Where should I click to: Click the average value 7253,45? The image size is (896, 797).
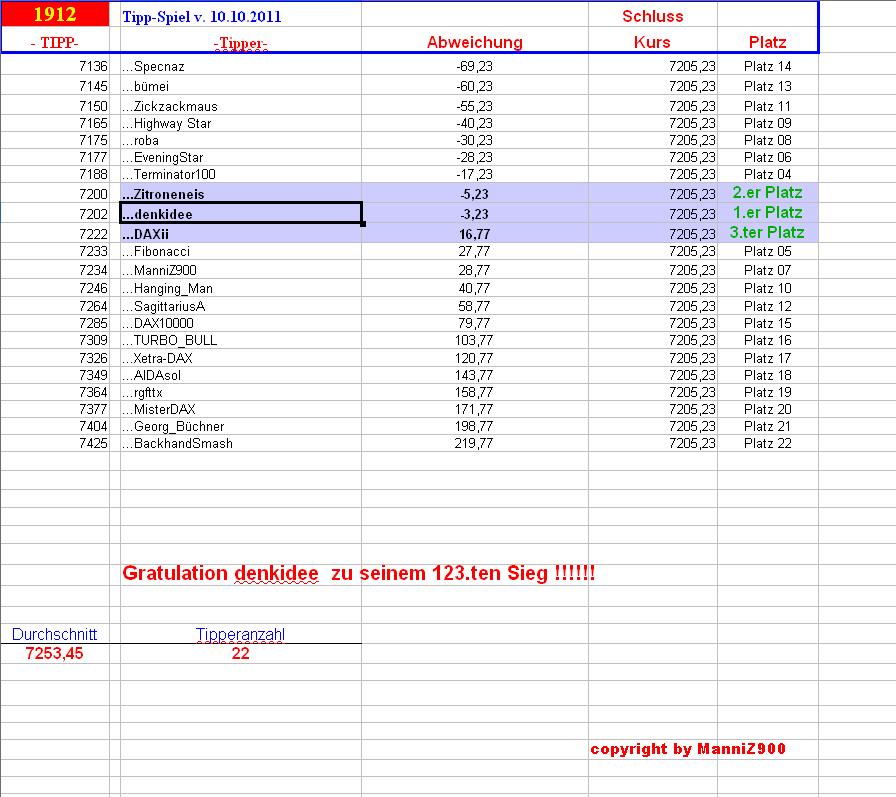tap(54, 653)
